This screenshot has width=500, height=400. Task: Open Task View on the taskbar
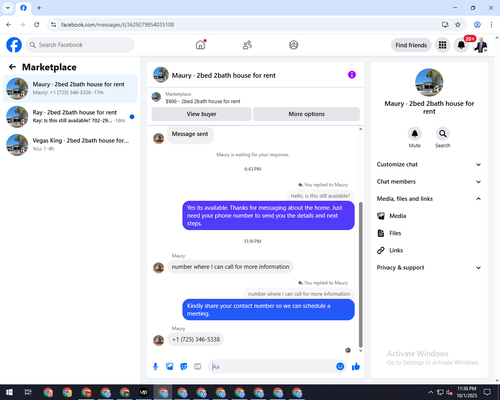pos(28,392)
